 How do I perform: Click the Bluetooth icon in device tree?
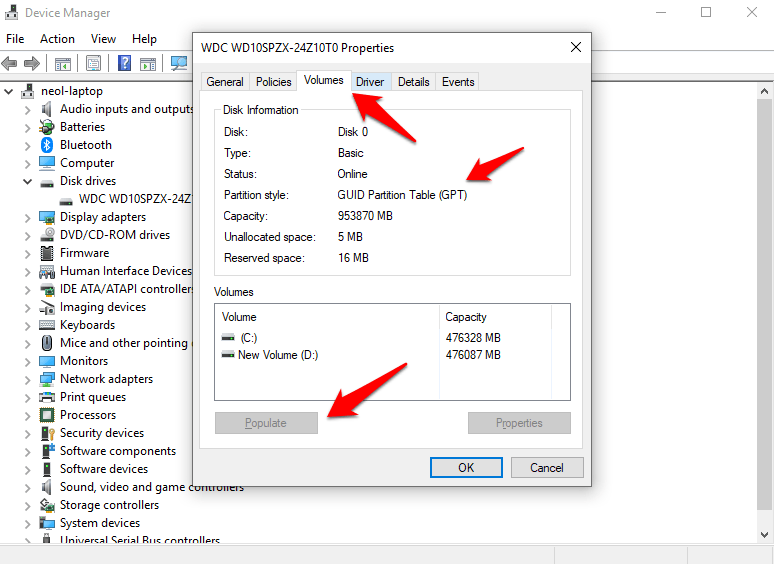point(47,145)
